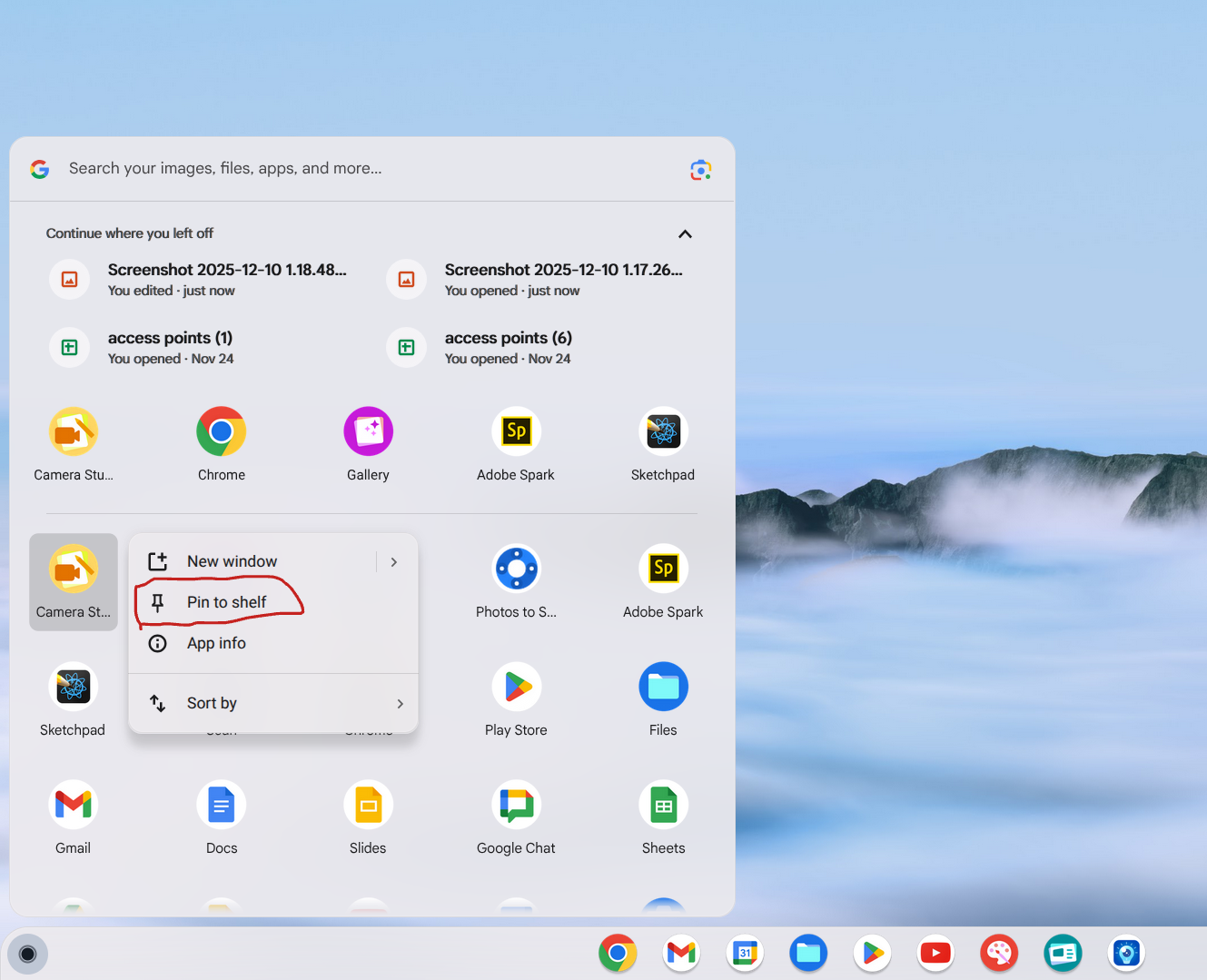
Task: Open access points (6) spreadsheet
Action: (x=507, y=347)
